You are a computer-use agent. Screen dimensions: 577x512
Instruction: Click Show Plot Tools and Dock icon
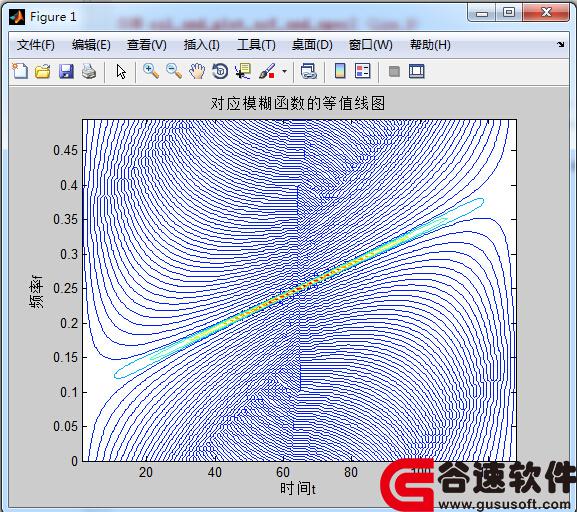coord(417,71)
